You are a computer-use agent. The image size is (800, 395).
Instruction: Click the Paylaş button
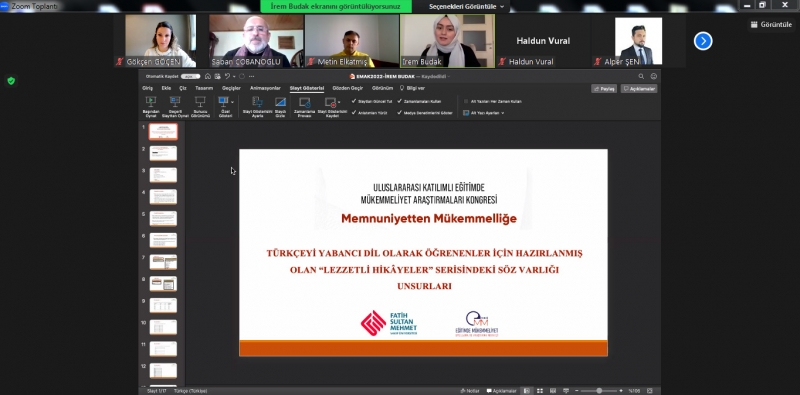(604, 89)
